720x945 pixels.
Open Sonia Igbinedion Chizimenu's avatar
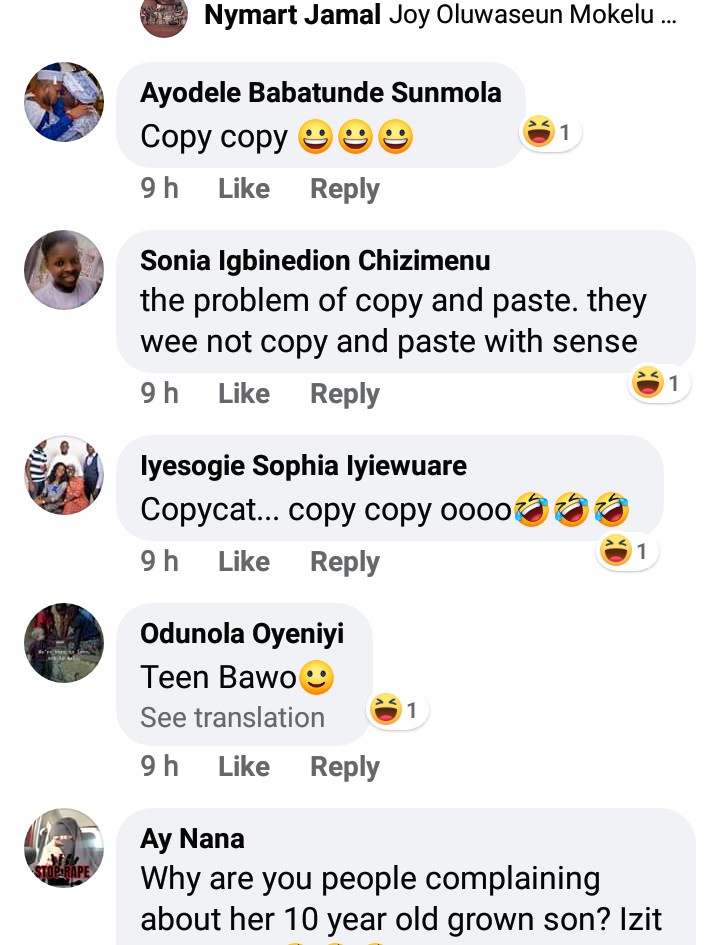click(64, 269)
